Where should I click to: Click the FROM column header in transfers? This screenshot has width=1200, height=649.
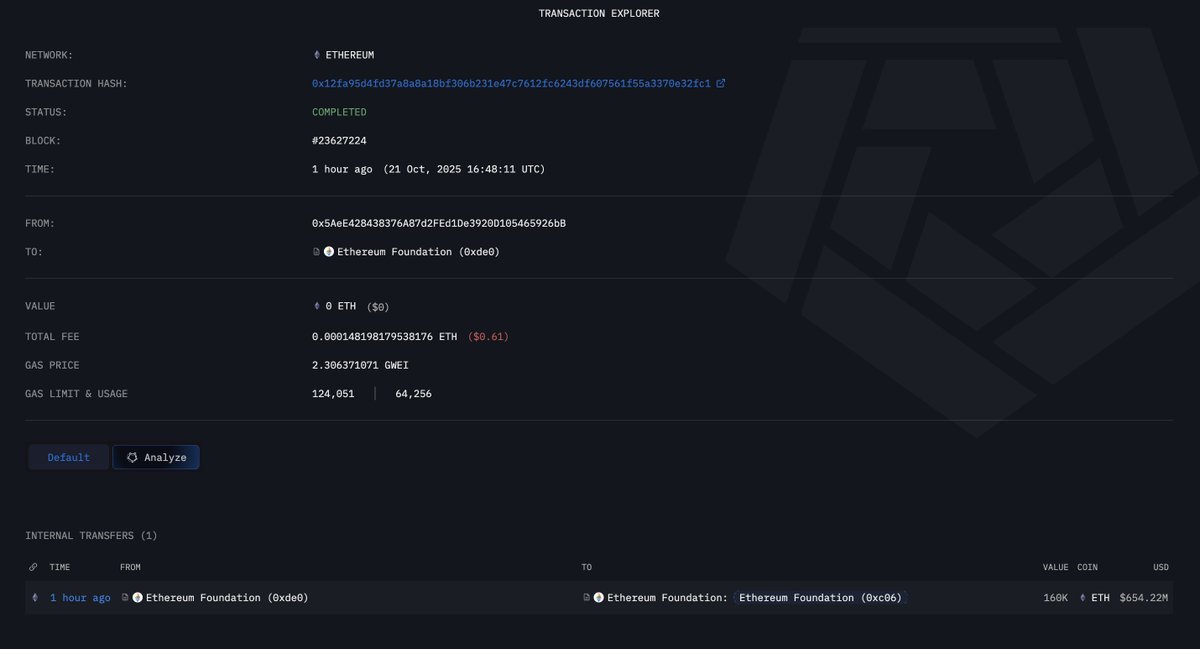click(x=130, y=567)
